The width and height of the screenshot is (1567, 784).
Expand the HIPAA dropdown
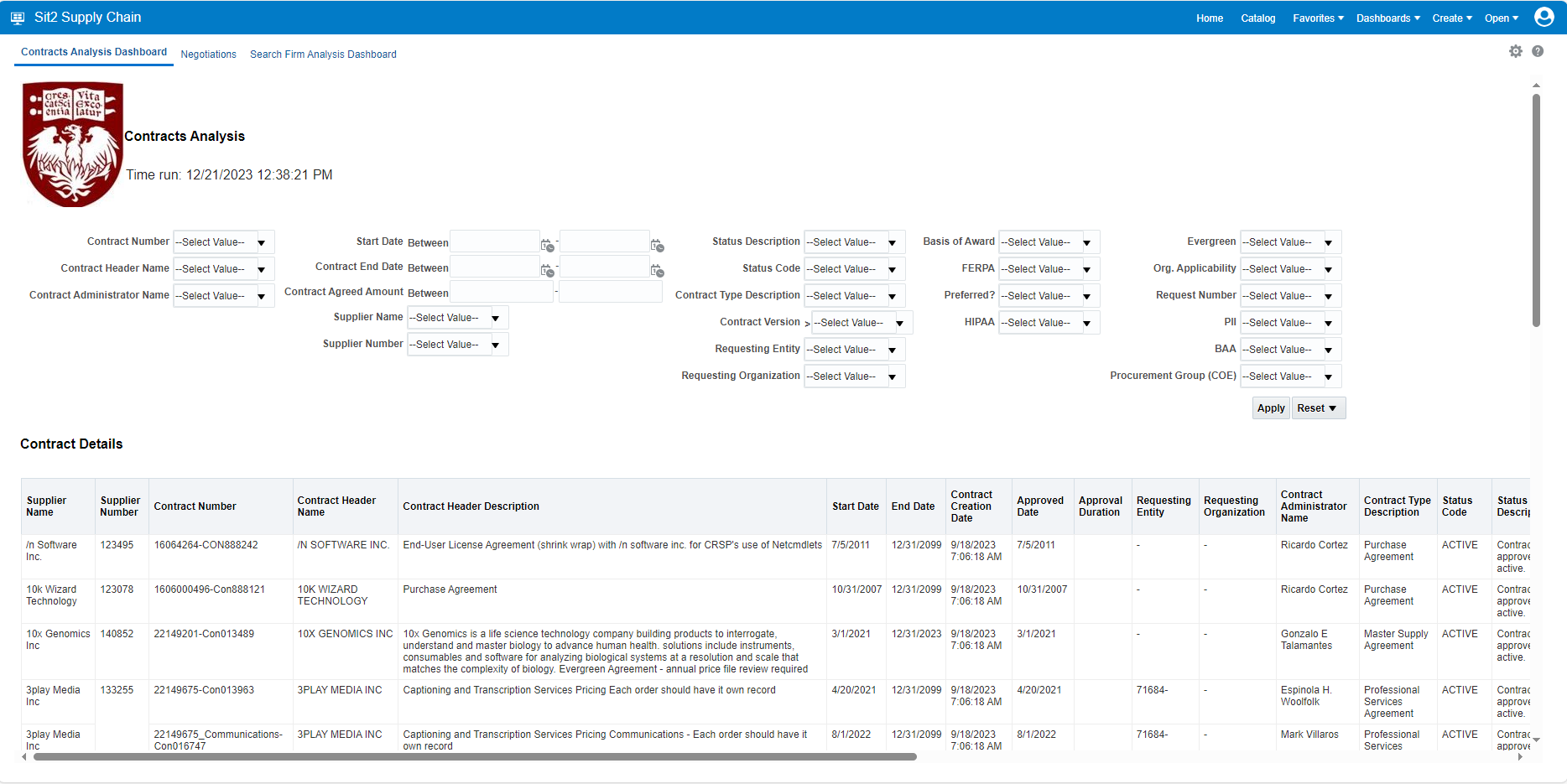tap(1087, 323)
